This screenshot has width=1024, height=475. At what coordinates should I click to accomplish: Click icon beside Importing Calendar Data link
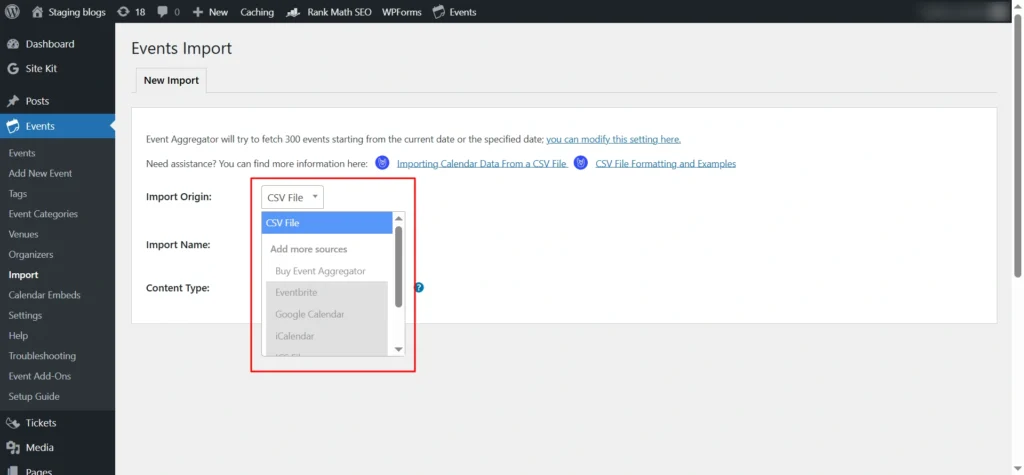[383, 163]
